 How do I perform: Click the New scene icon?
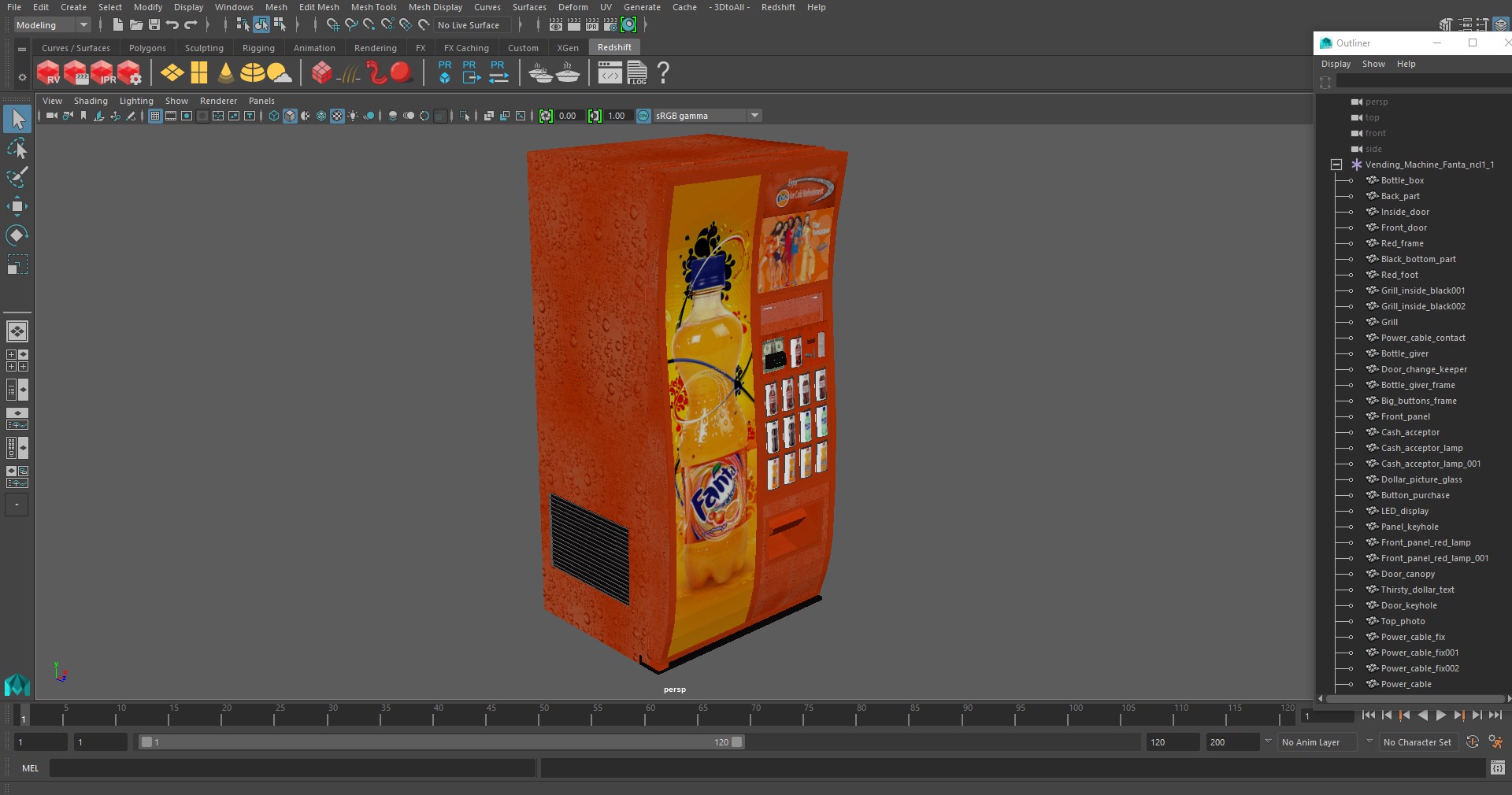(x=117, y=25)
